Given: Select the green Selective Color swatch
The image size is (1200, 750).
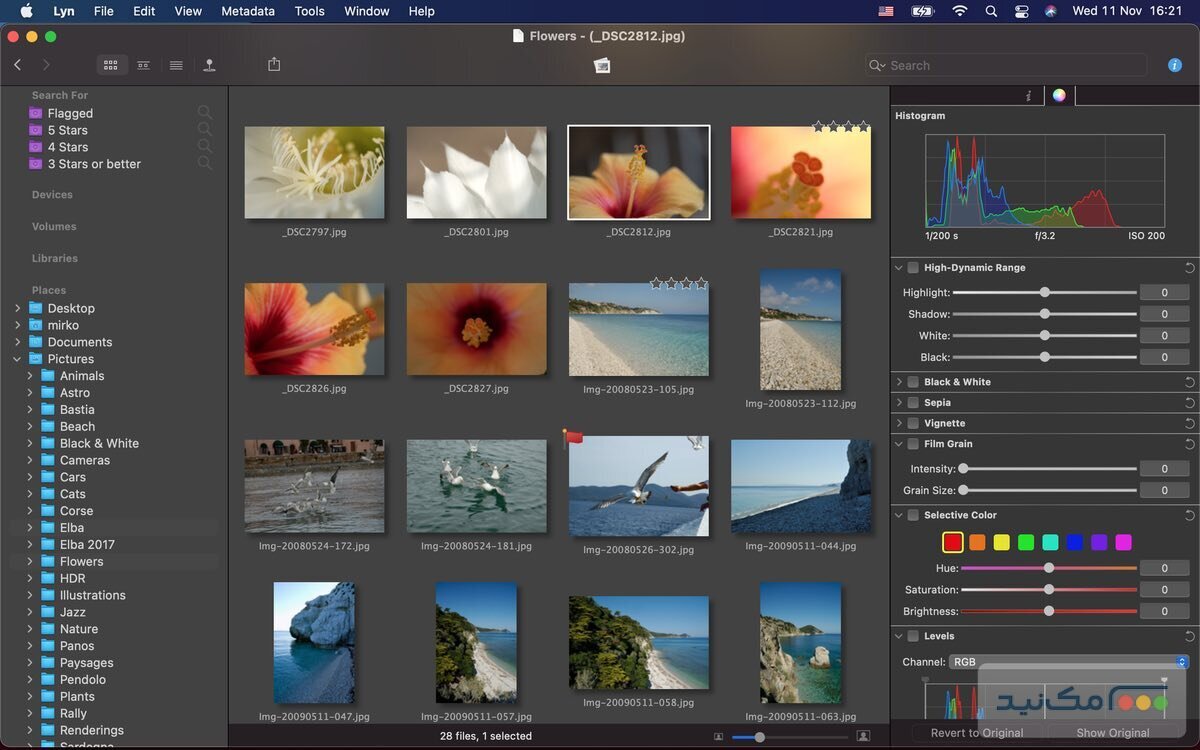Looking at the screenshot, I should 1026,542.
